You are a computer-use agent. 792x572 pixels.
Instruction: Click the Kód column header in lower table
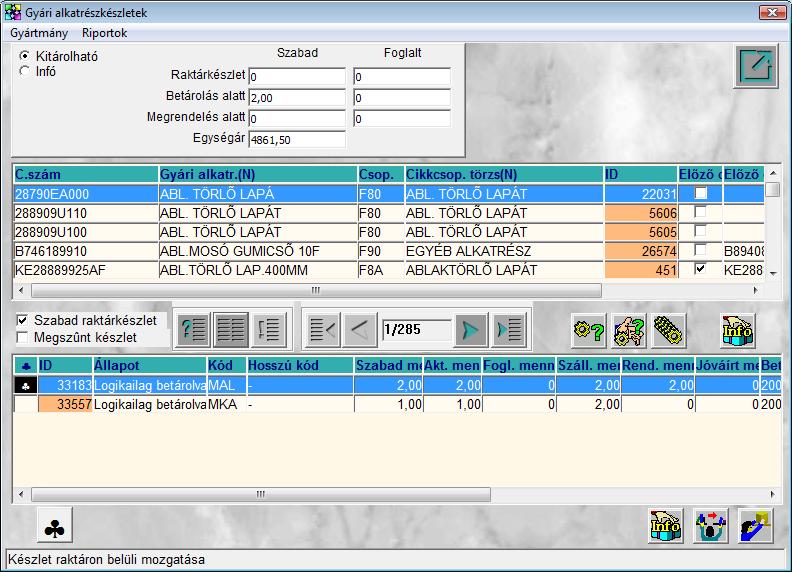[x=227, y=365]
